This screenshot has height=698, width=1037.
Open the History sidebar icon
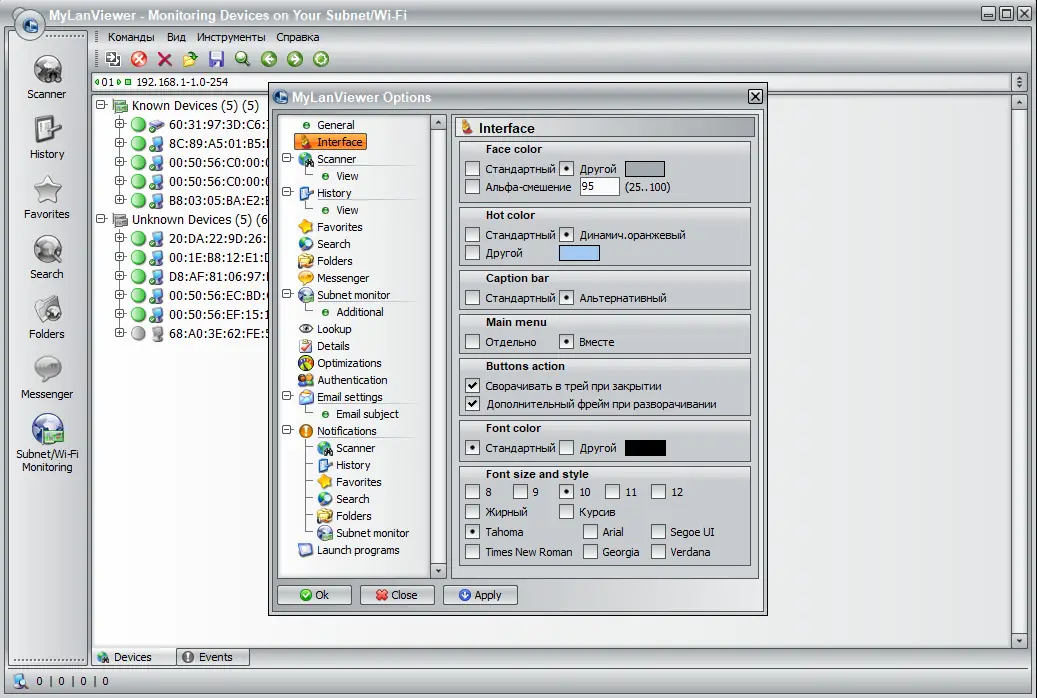click(x=47, y=137)
